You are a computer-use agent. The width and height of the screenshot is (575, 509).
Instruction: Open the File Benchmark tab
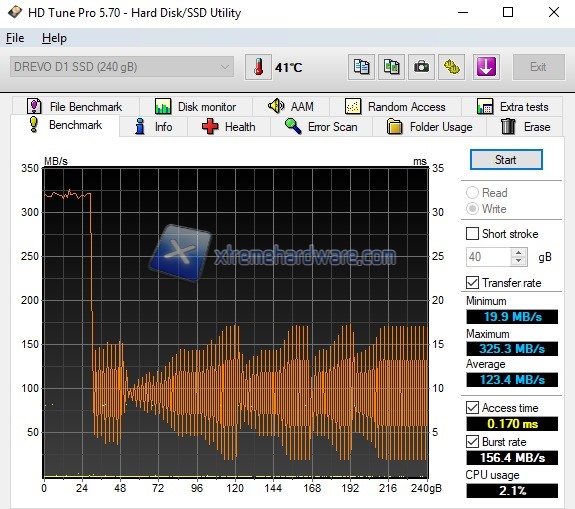point(75,107)
